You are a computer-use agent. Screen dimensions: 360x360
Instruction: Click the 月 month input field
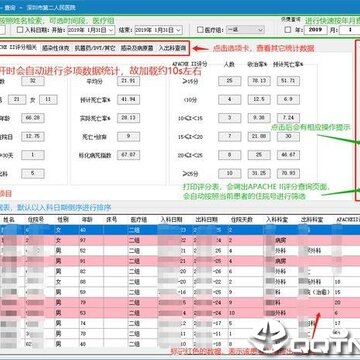350,30
